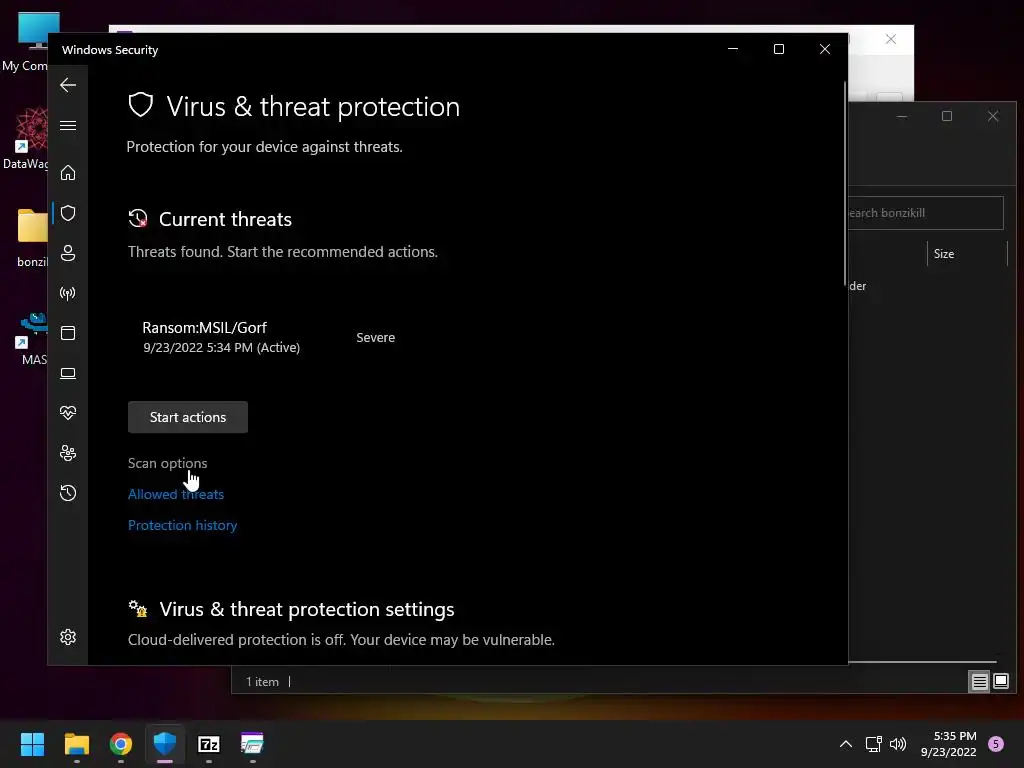Click the Start actions button
This screenshot has height=768, width=1024.
tap(188, 417)
